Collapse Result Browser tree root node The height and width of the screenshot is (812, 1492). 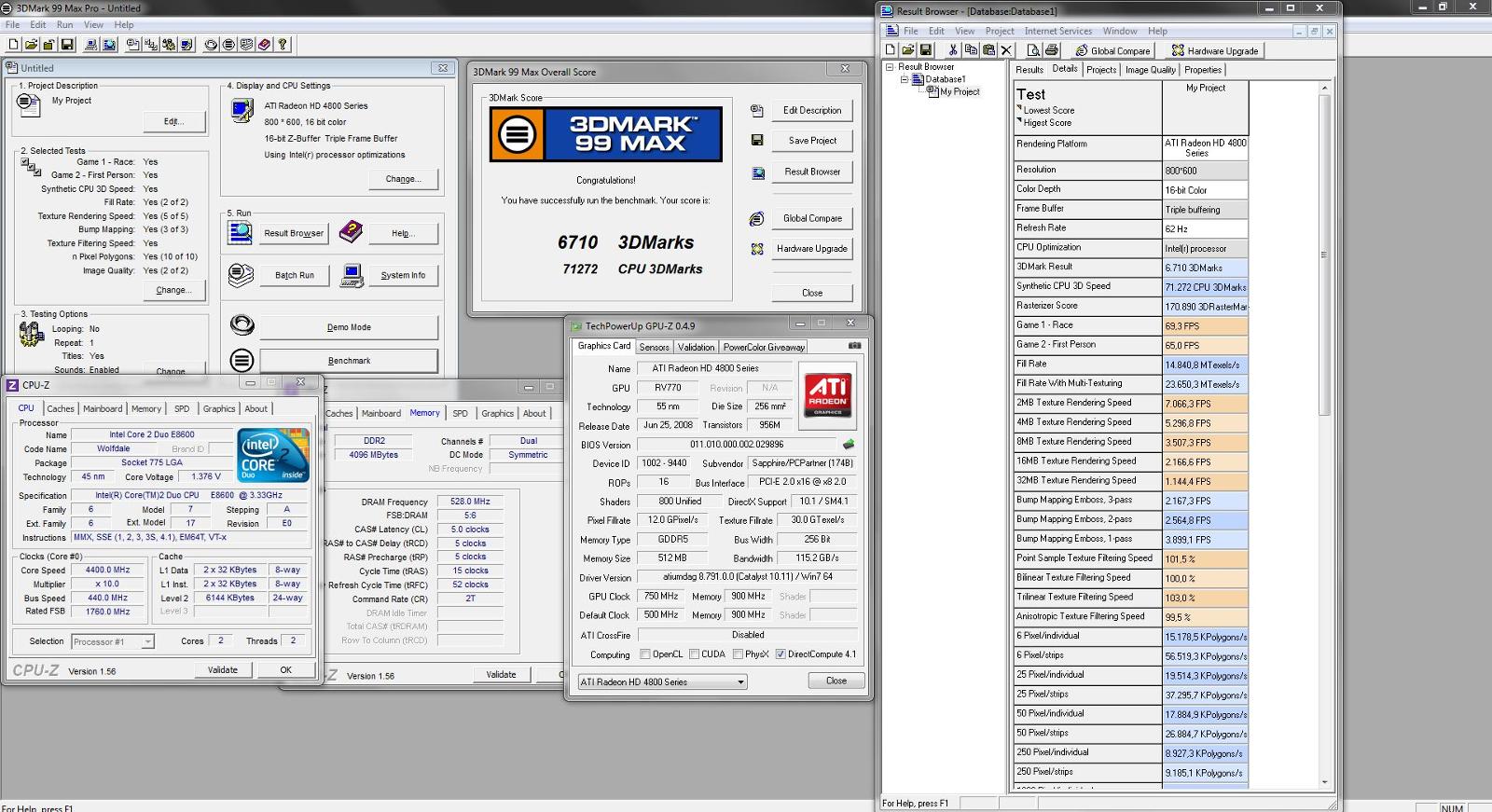[x=890, y=67]
